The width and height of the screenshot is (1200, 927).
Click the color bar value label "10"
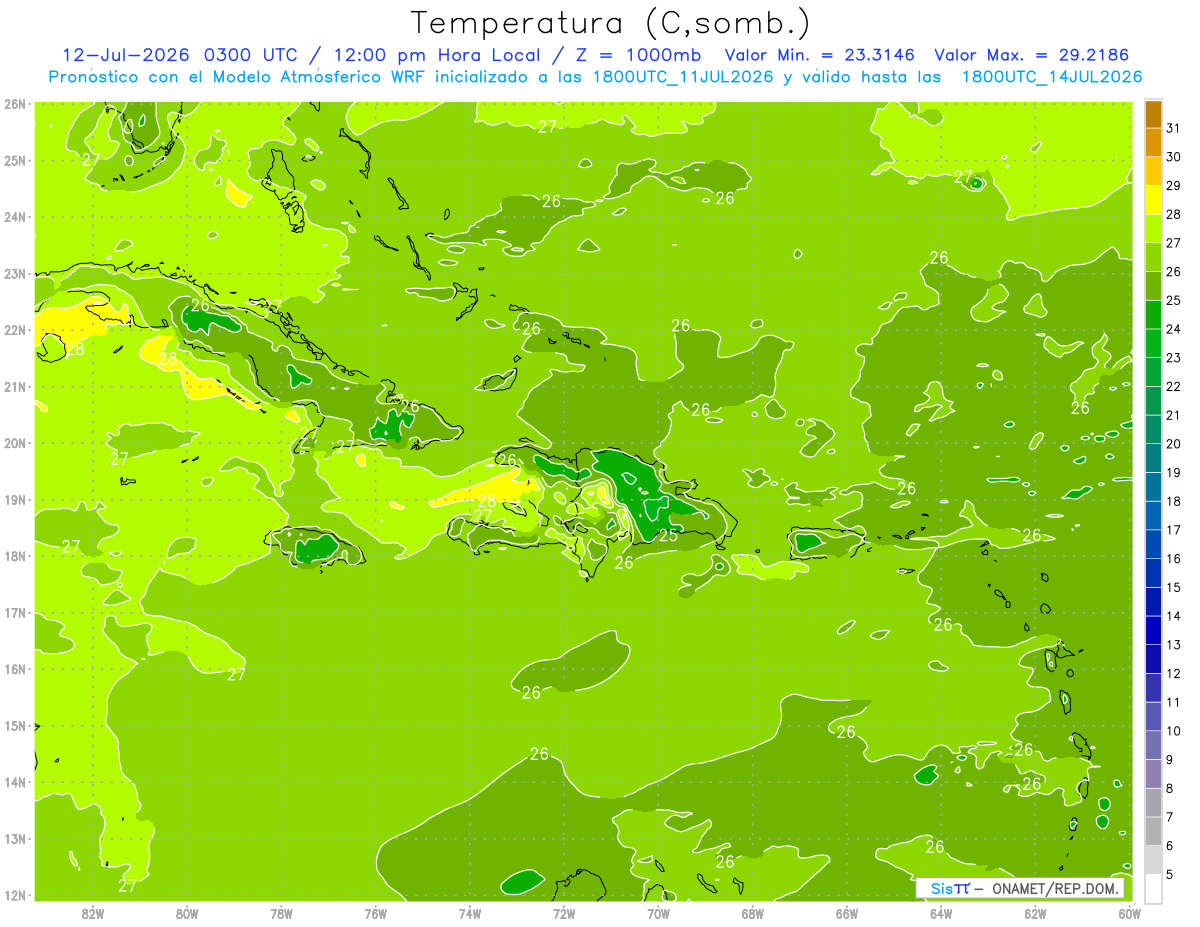click(1173, 730)
